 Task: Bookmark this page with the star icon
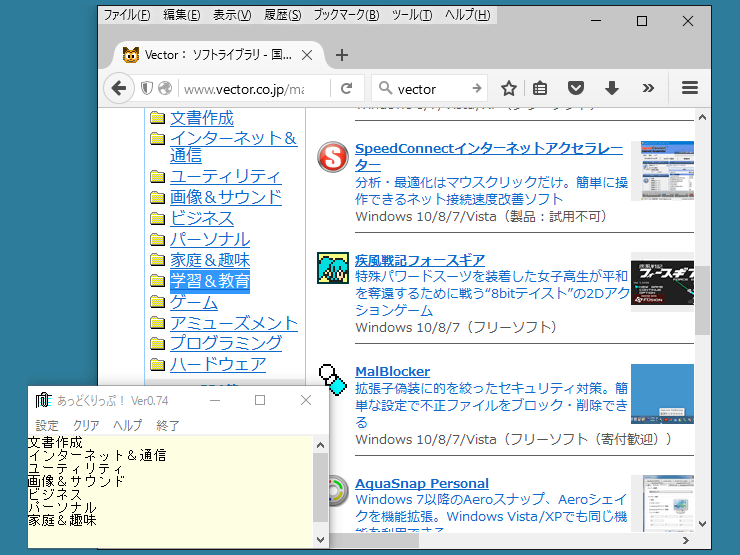509,88
